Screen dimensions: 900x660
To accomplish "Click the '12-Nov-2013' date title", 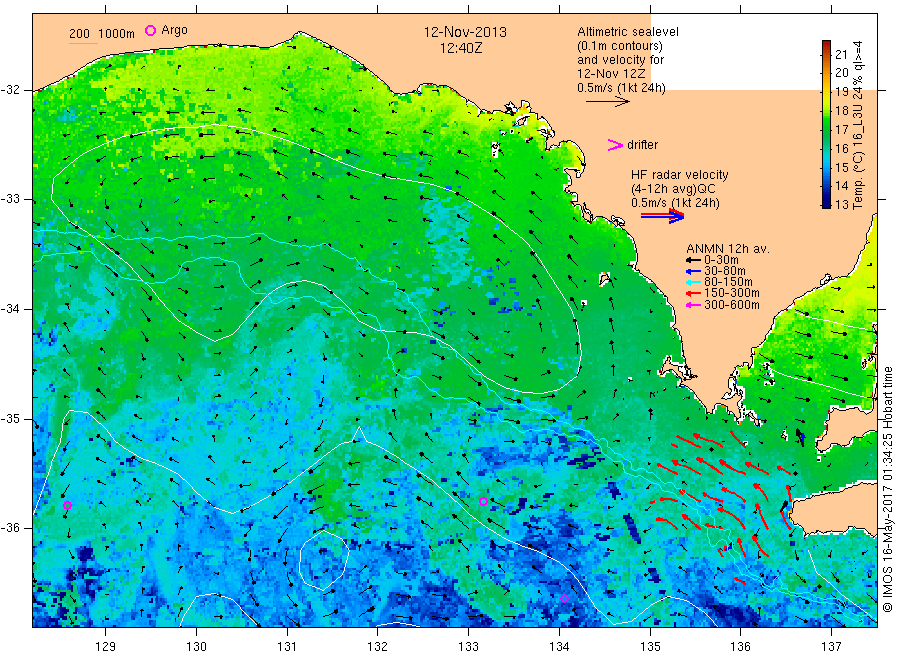I will coord(465,32).
